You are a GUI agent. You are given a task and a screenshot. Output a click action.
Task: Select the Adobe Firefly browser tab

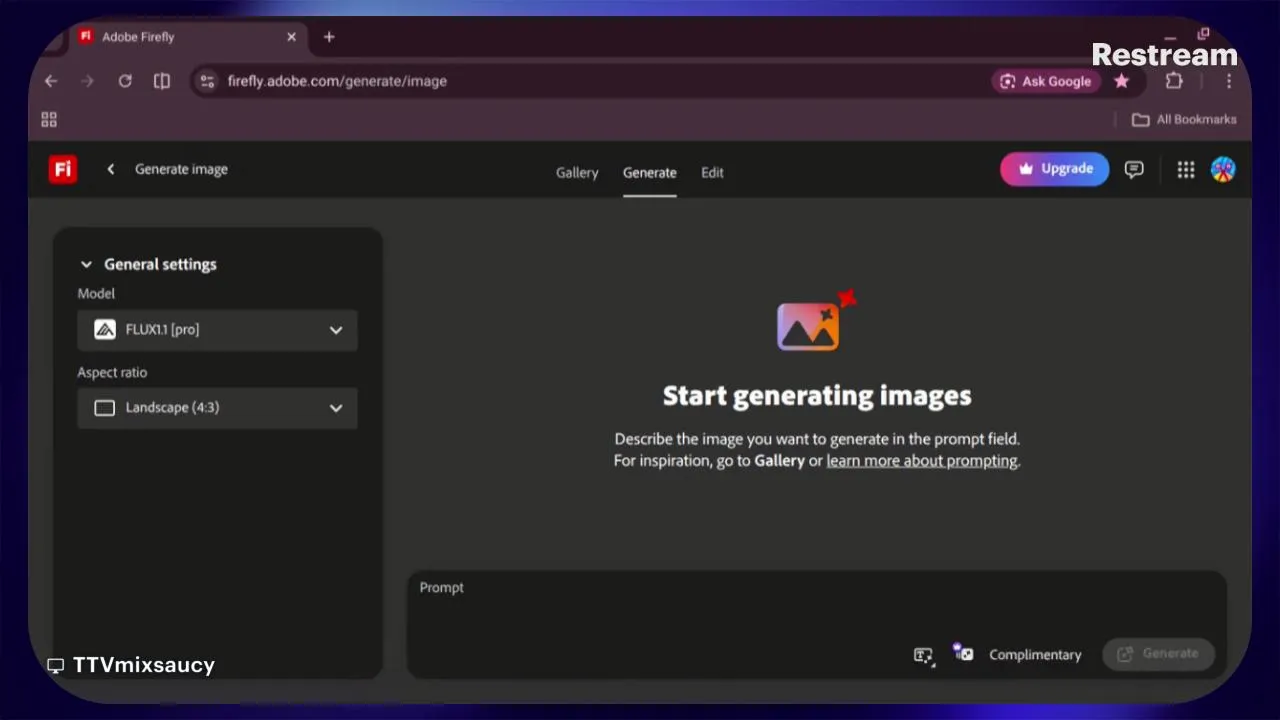pyautogui.click(x=188, y=37)
